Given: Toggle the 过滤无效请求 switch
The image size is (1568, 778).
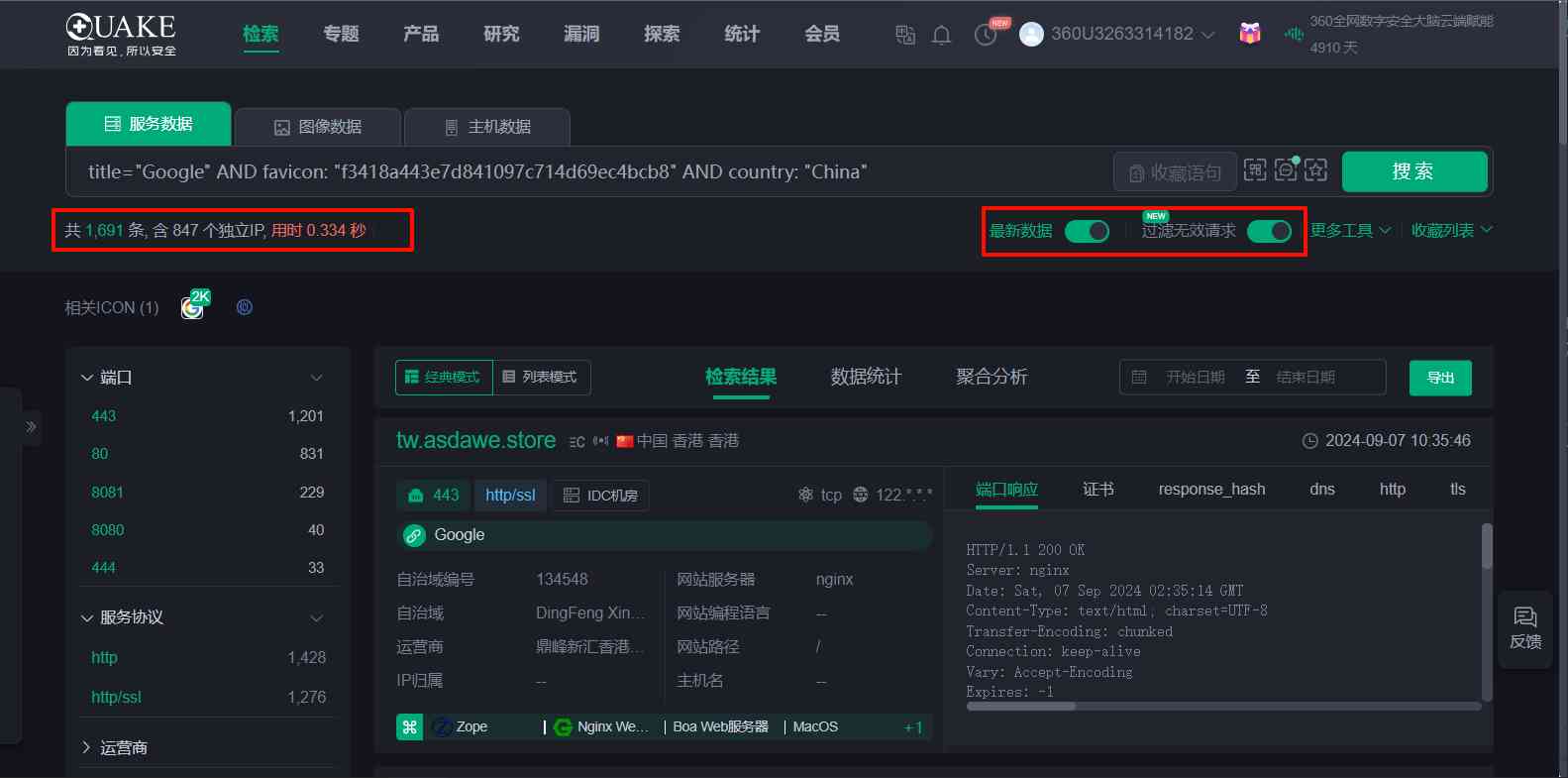Looking at the screenshot, I should pos(1269,231).
